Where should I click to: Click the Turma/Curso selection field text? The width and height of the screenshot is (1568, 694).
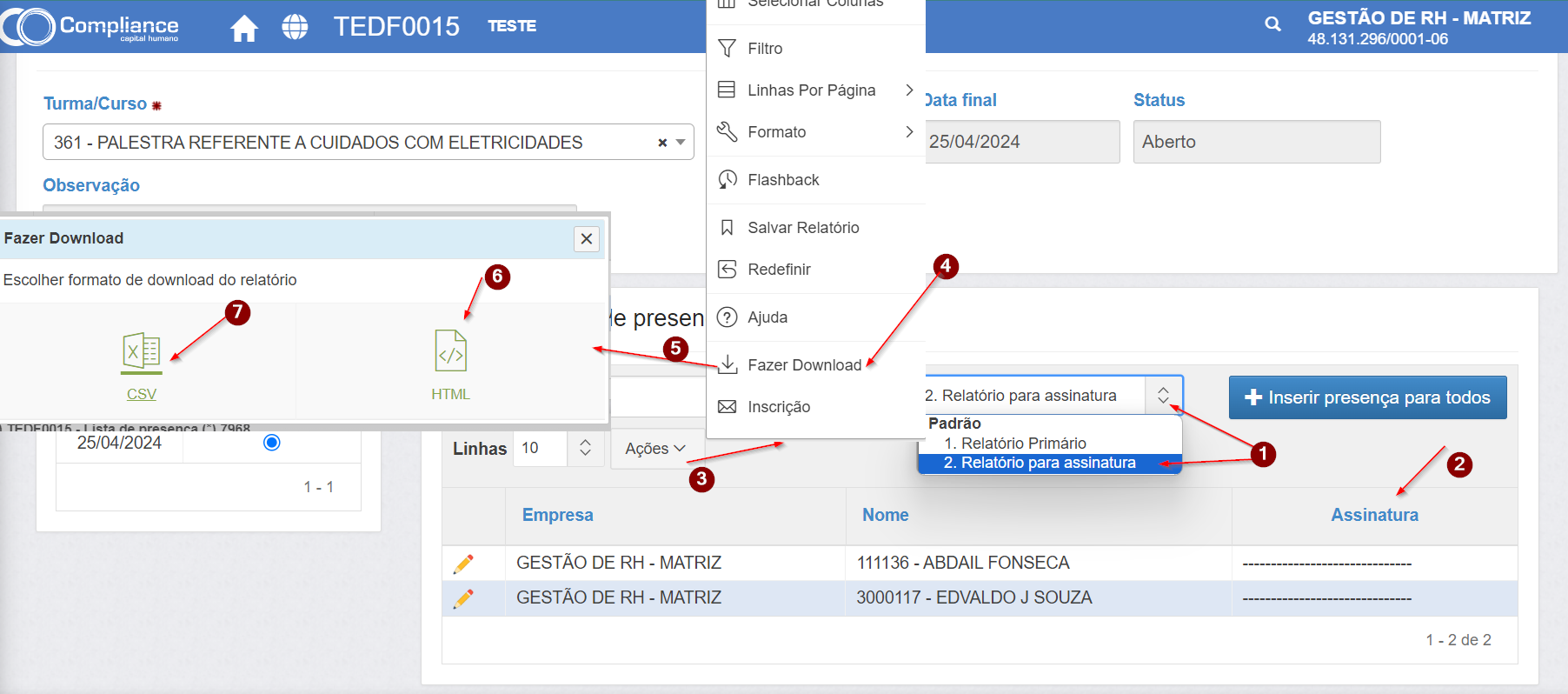(x=318, y=143)
